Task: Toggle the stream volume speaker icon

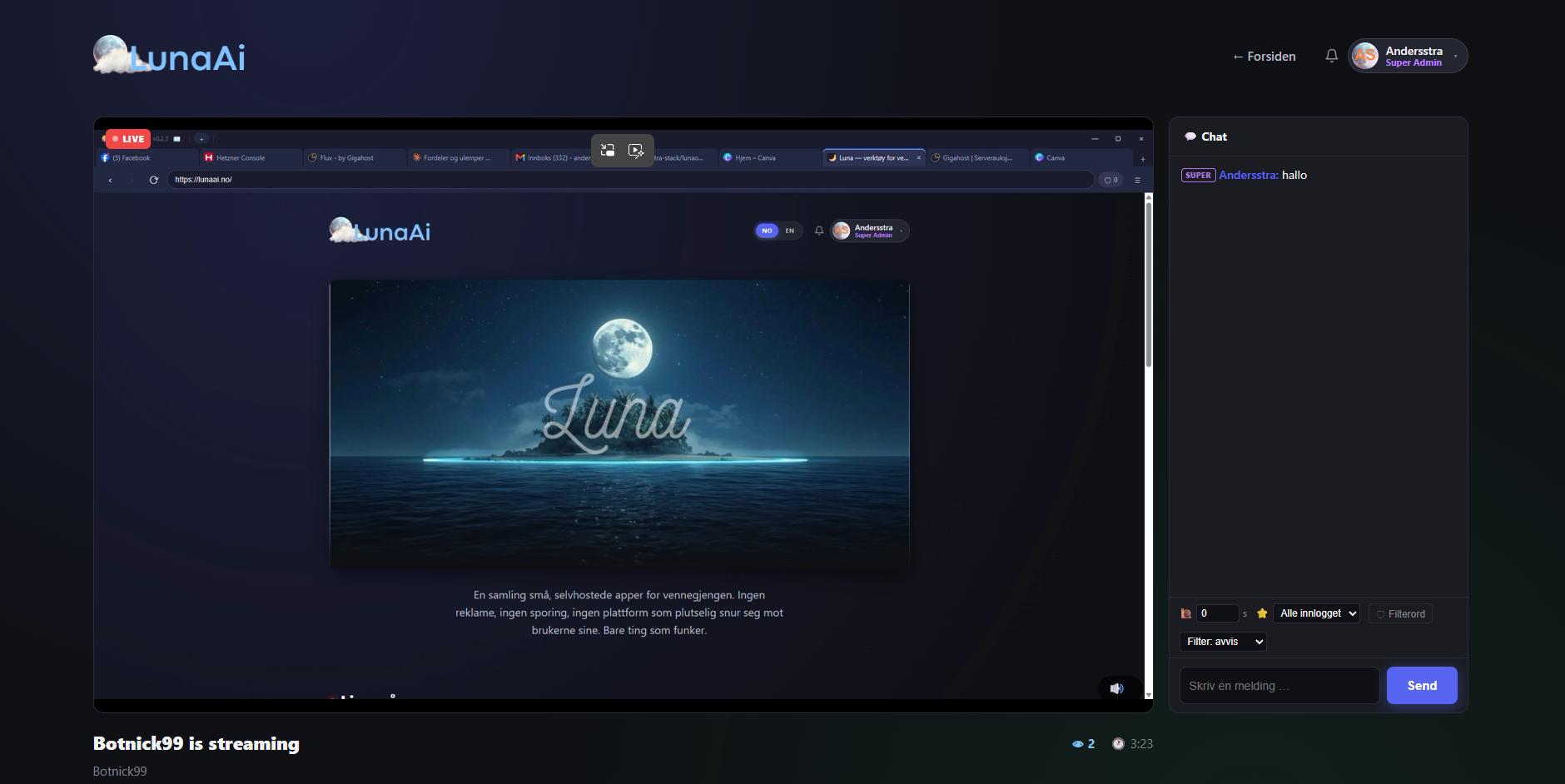Action: tap(1117, 688)
